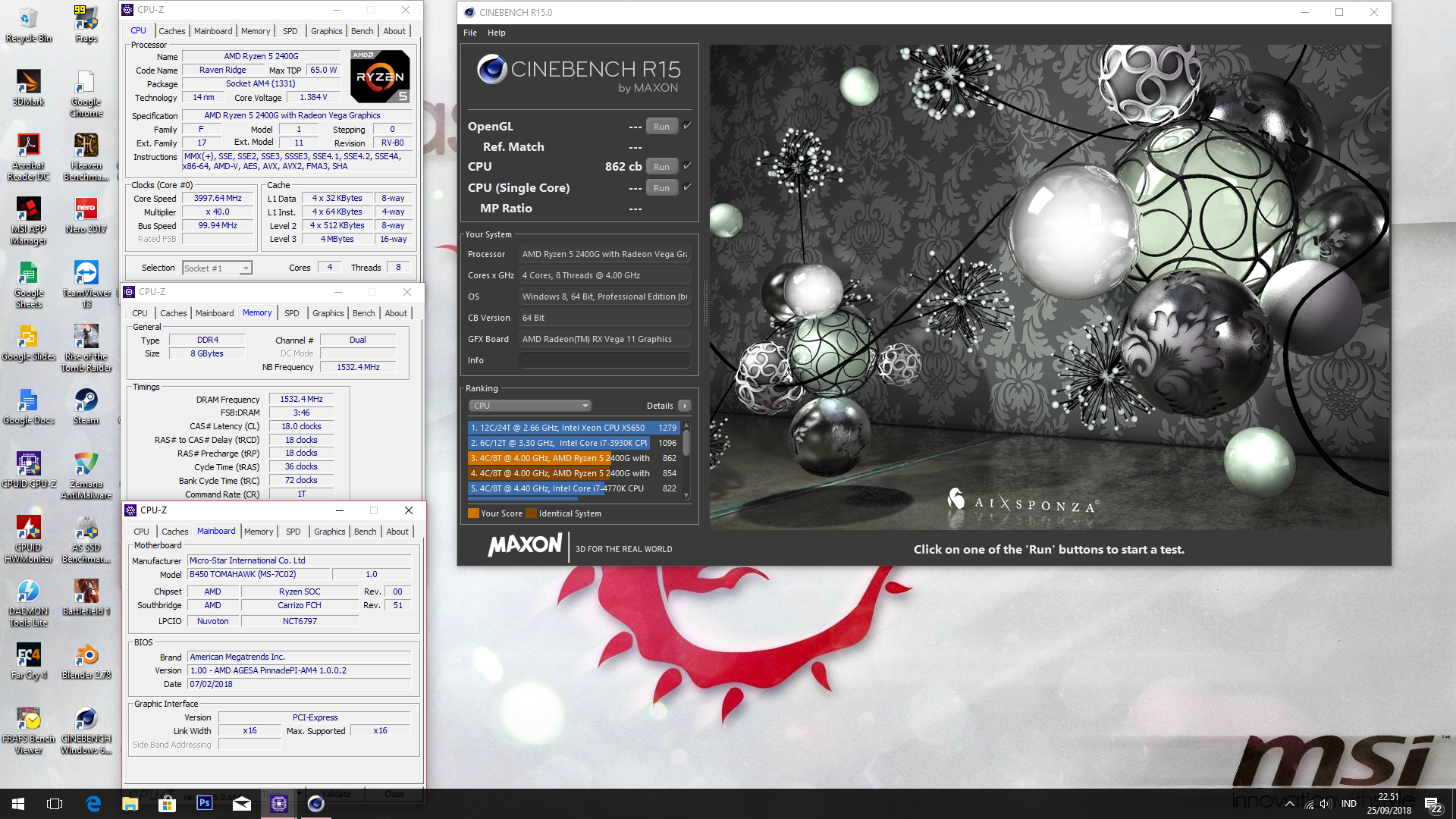This screenshot has width=1456, height=819.
Task: Open the Ranking CPU dropdown in Cinebench
Action: [x=529, y=406]
